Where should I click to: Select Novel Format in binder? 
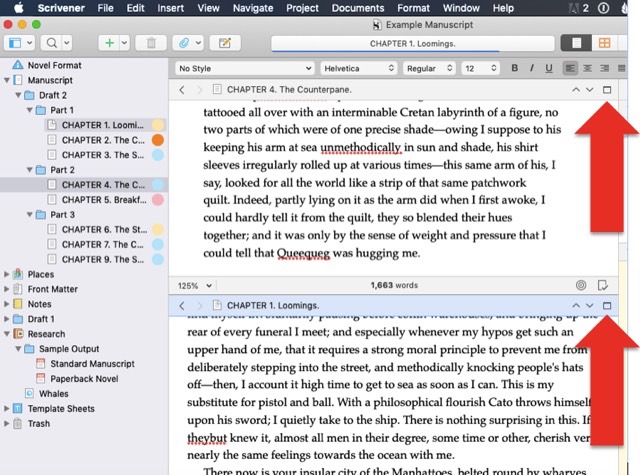(54, 65)
